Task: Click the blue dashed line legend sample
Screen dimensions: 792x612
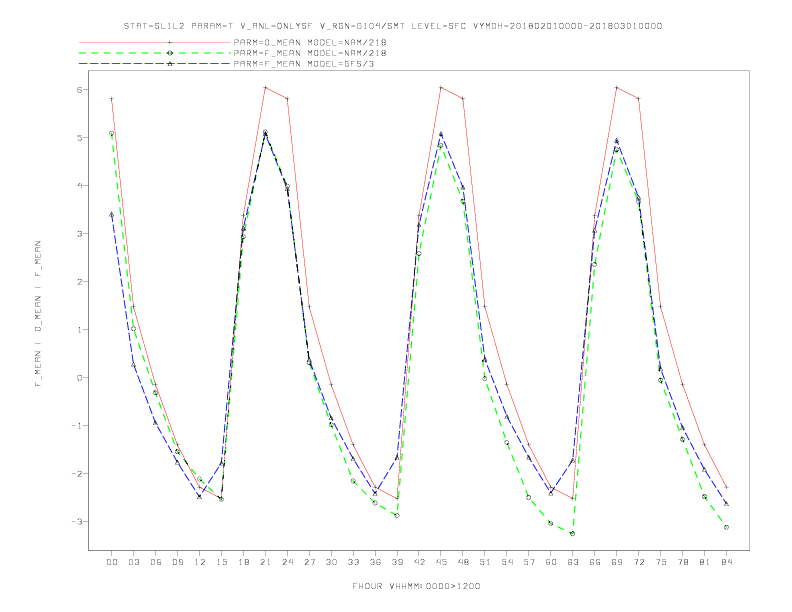Action: point(155,64)
